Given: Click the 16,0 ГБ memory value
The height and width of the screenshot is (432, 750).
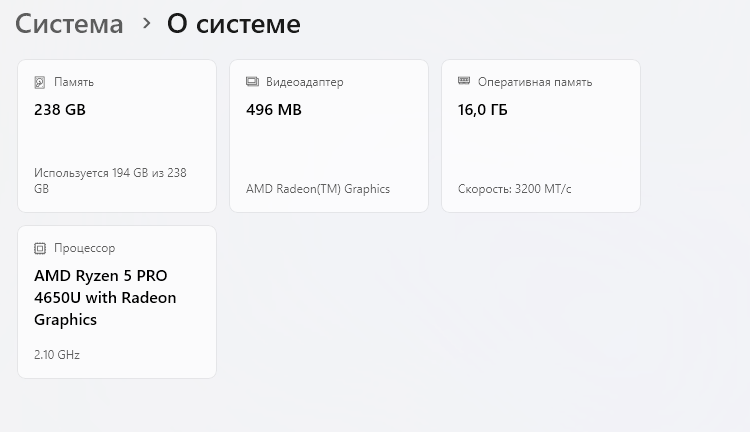Looking at the screenshot, I should click(483, 110).
